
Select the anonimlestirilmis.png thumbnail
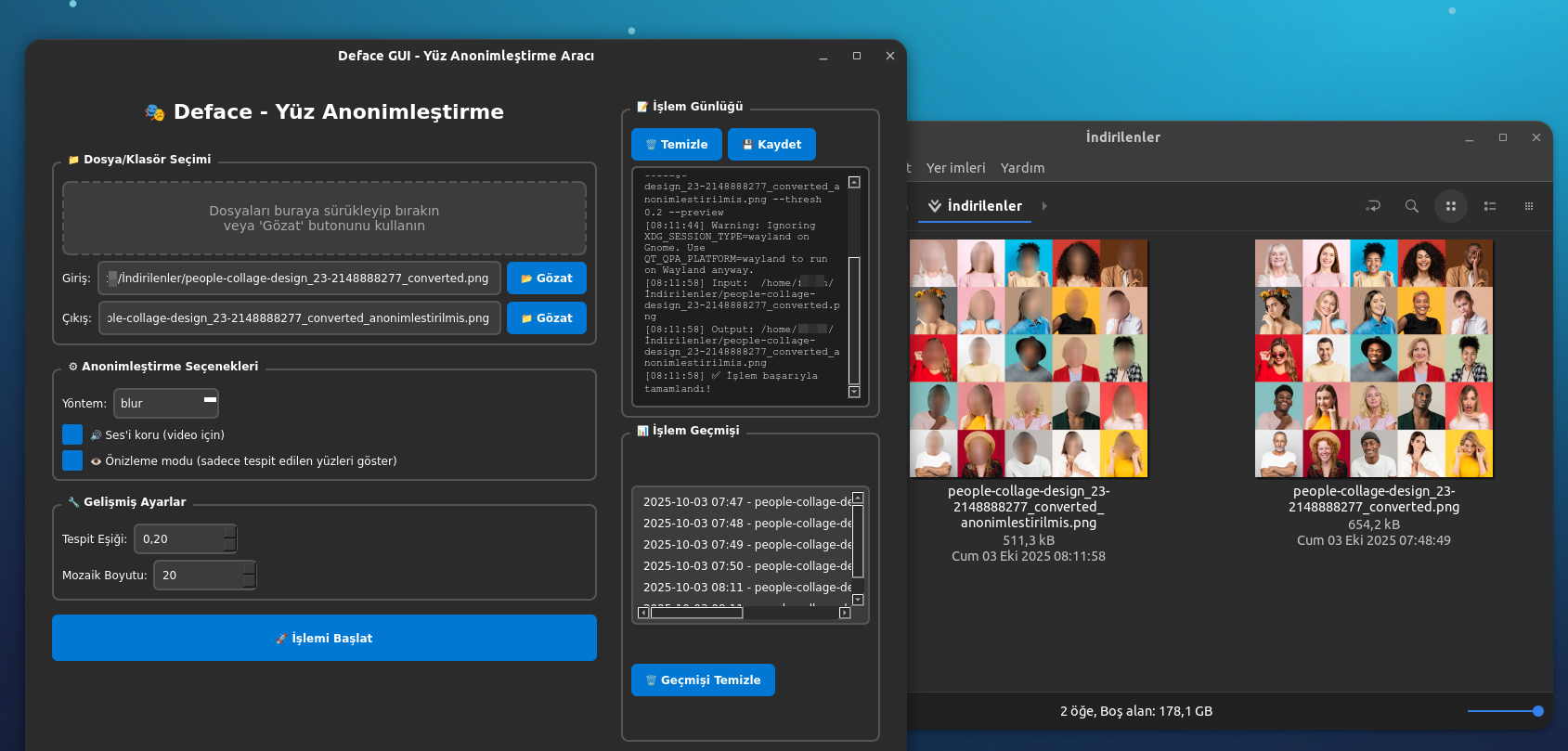pos(1029,358)
